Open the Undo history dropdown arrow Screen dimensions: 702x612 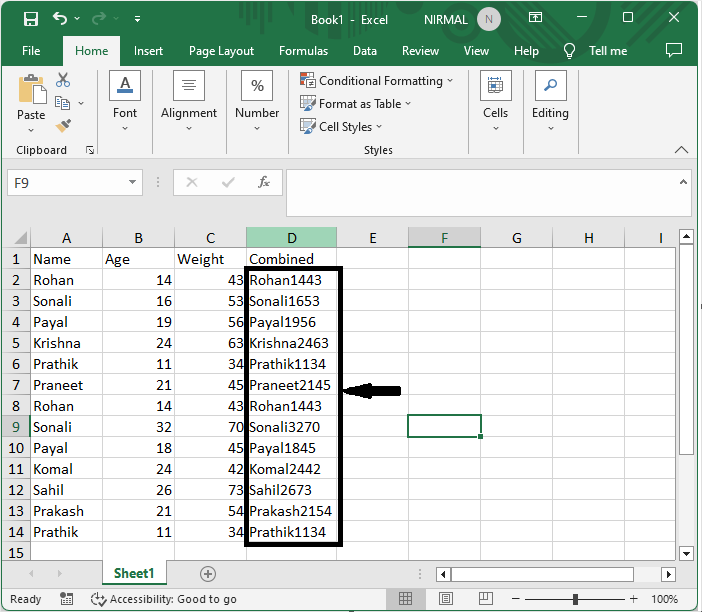pyautogui.click(x=77, y=18)
